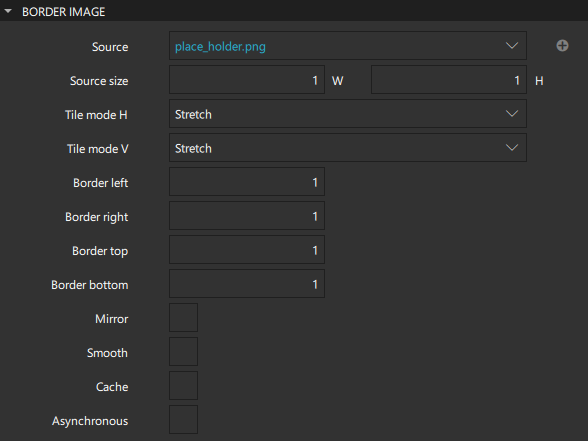
Task: Click the Border right value field
Action: point(247,216)
